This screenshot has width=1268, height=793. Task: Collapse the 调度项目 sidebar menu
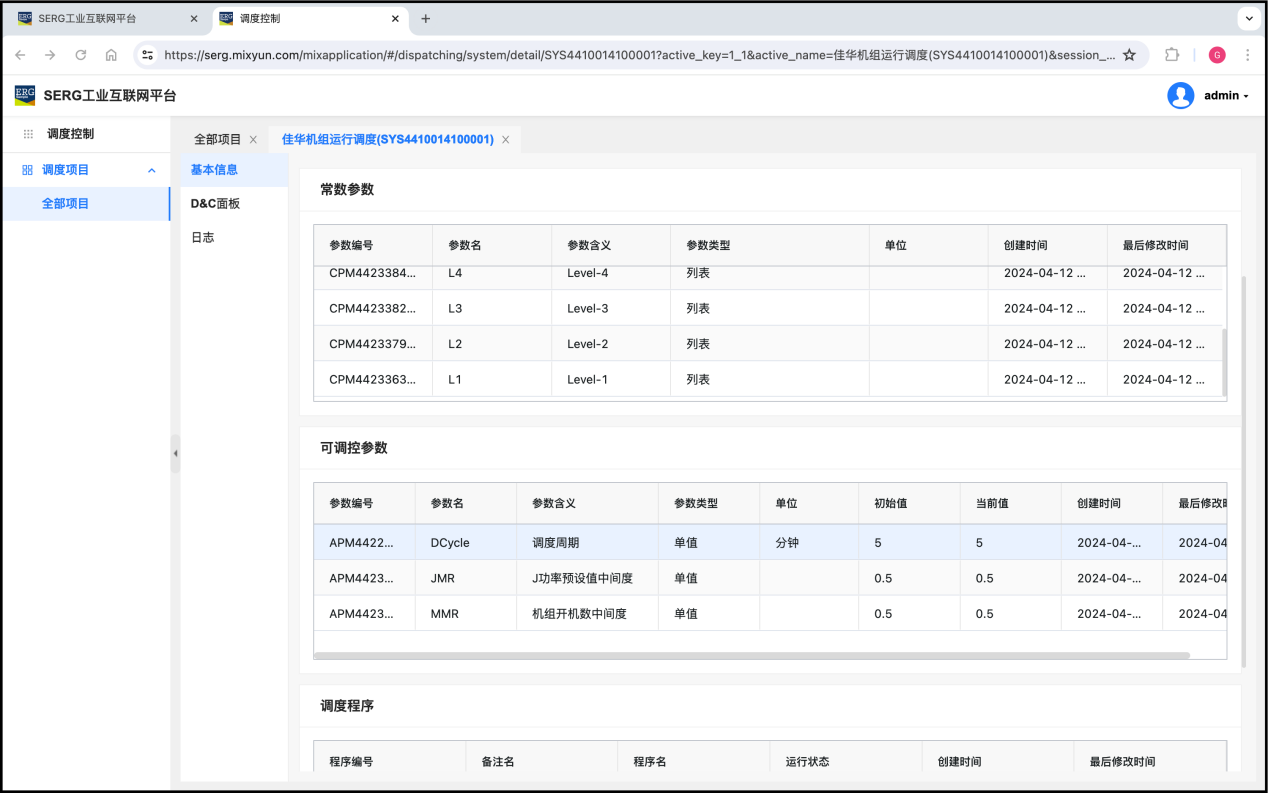coord(152,170)
